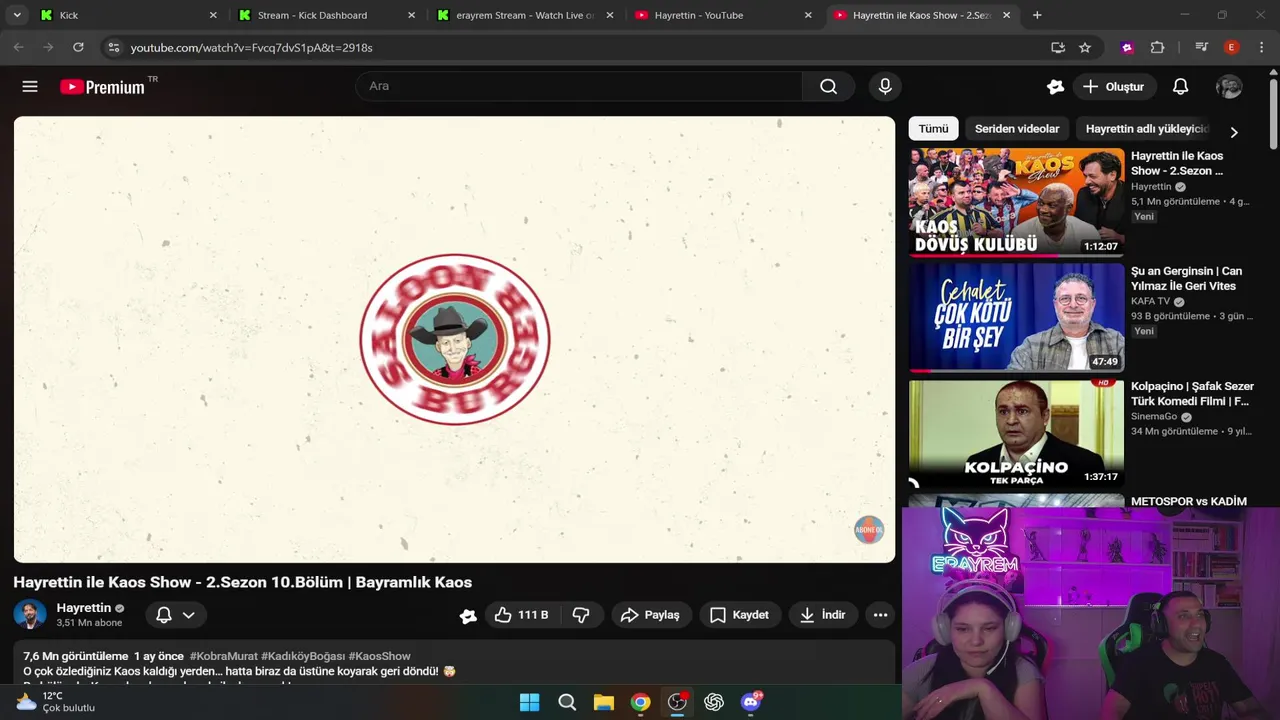Click the URL in the address bar
This screenshot has width=1280, height=720.
coord(251,47)
